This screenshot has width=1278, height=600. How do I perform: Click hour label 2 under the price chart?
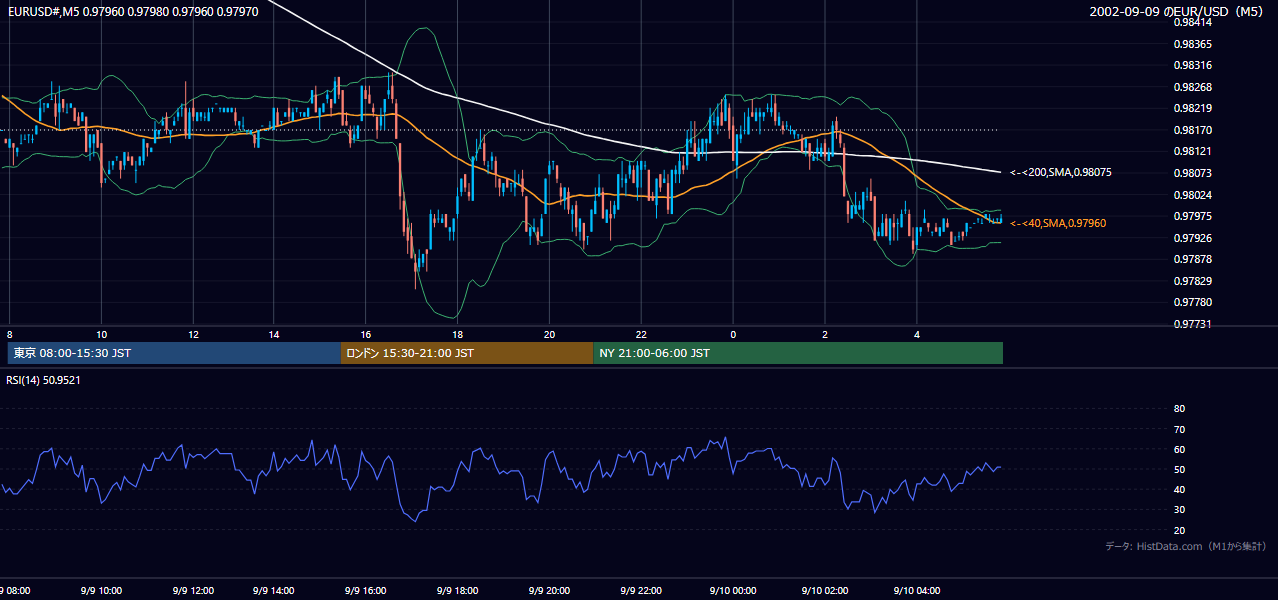[825, 335]
